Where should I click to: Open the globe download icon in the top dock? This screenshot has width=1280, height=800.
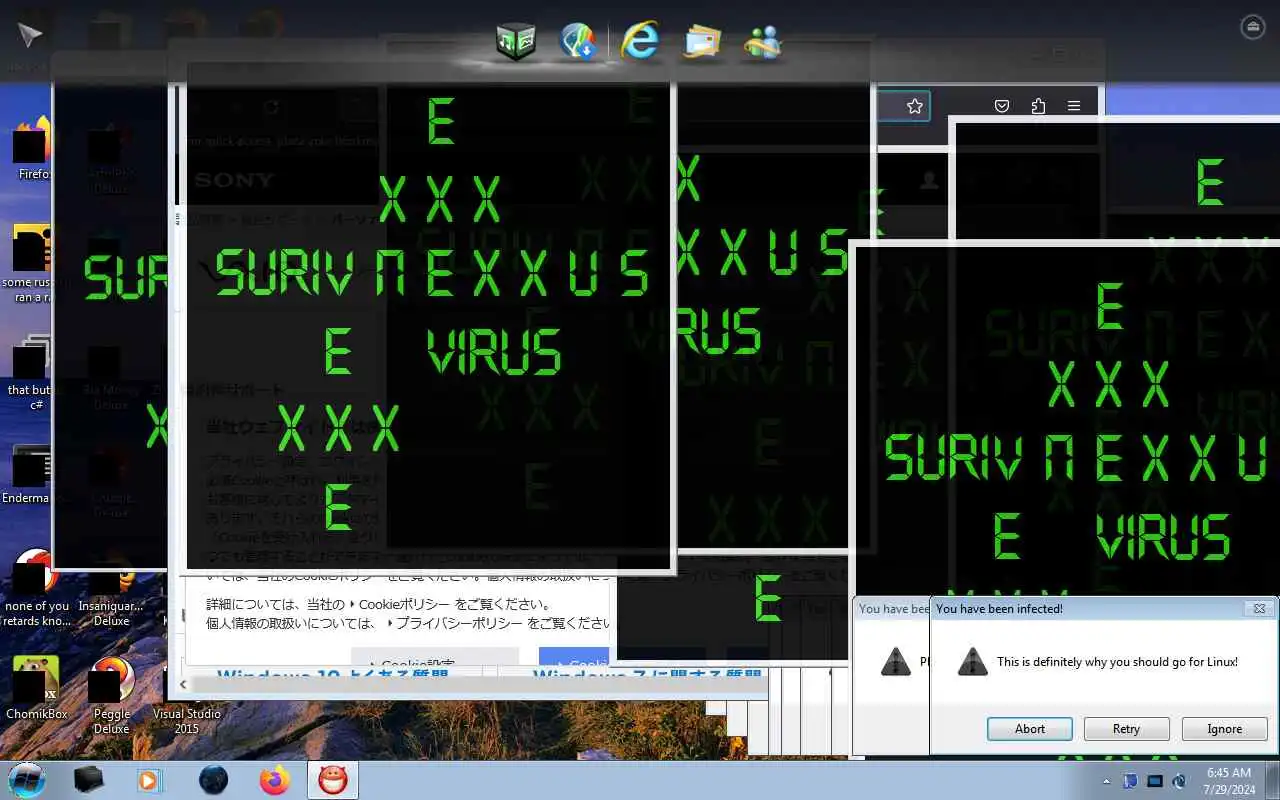click(578, 41)
